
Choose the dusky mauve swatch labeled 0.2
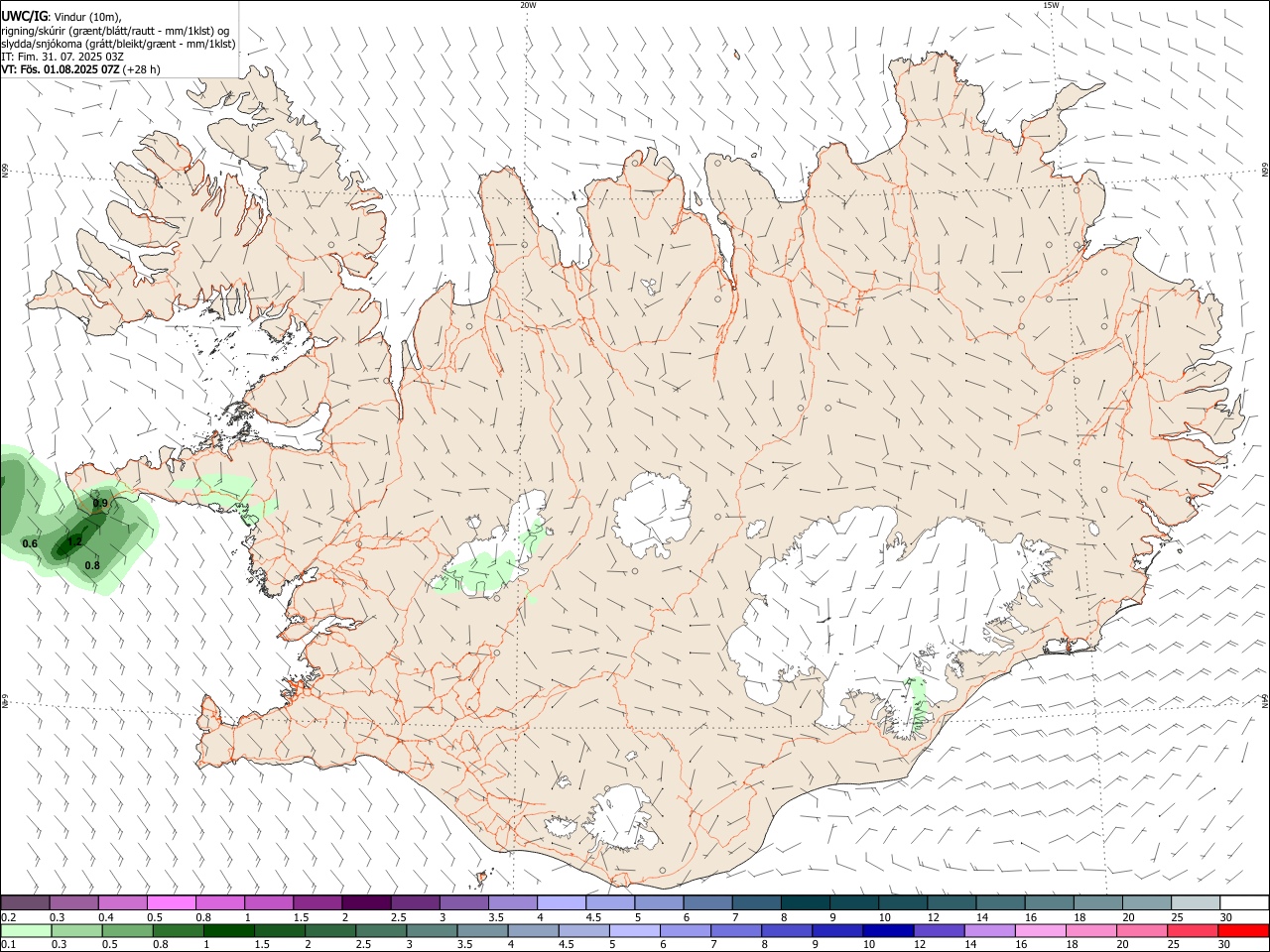tap(26, 902)
